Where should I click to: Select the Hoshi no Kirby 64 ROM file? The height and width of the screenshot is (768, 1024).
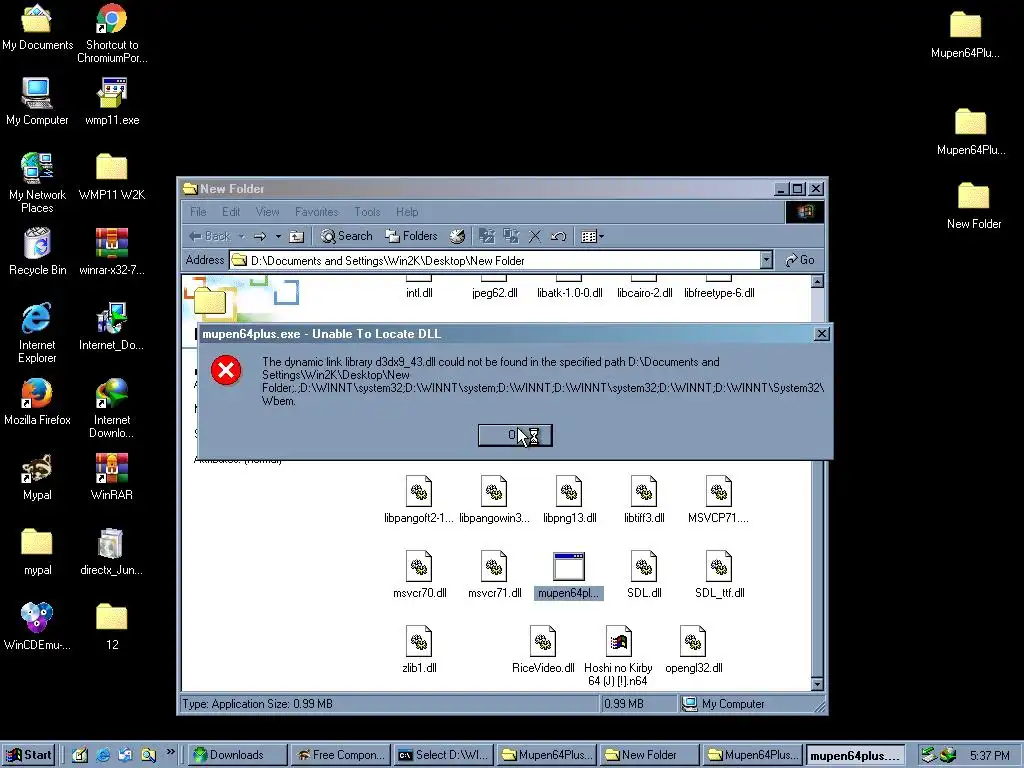click(618, 655)
